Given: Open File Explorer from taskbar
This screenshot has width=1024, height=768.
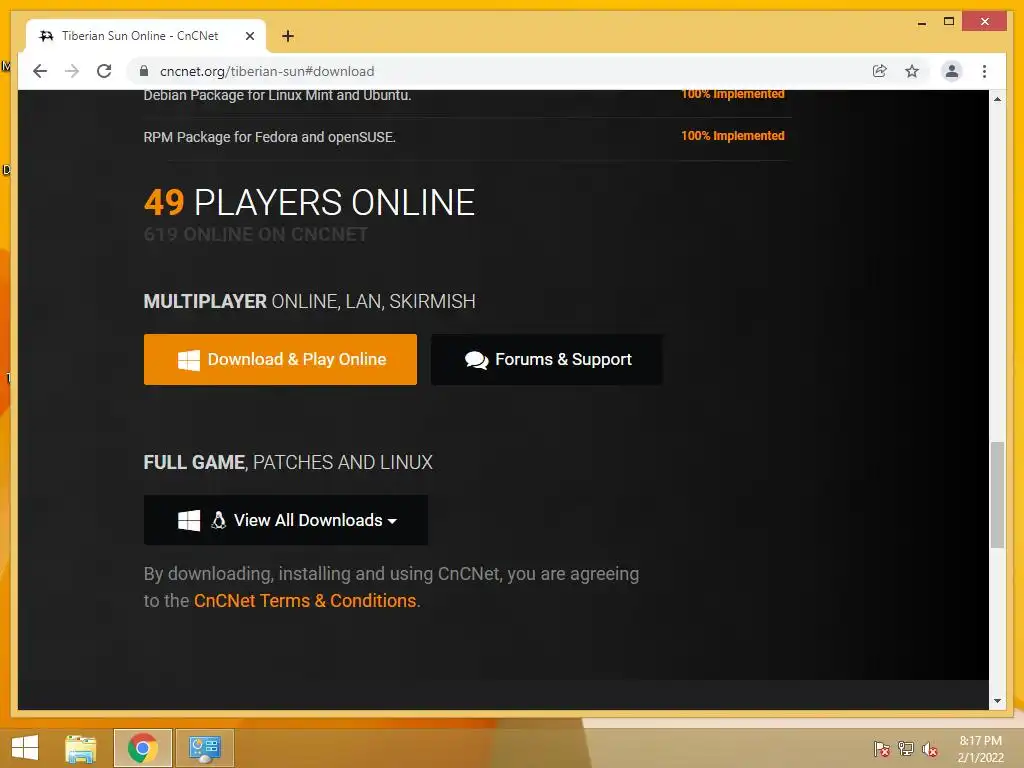Looking at the screenshot, I should [81, 748].
